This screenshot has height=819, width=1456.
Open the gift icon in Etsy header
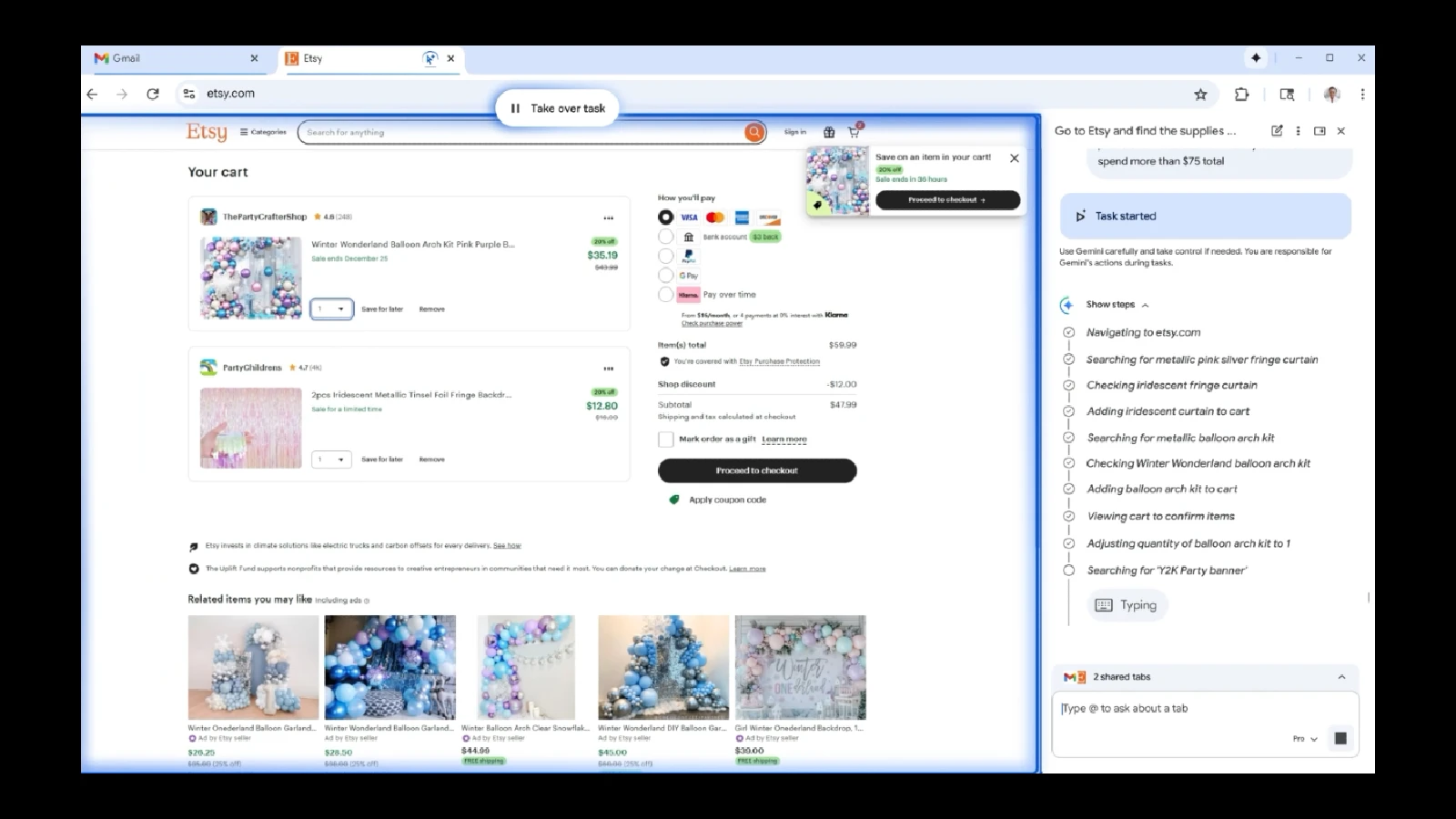tap(829, 133)
